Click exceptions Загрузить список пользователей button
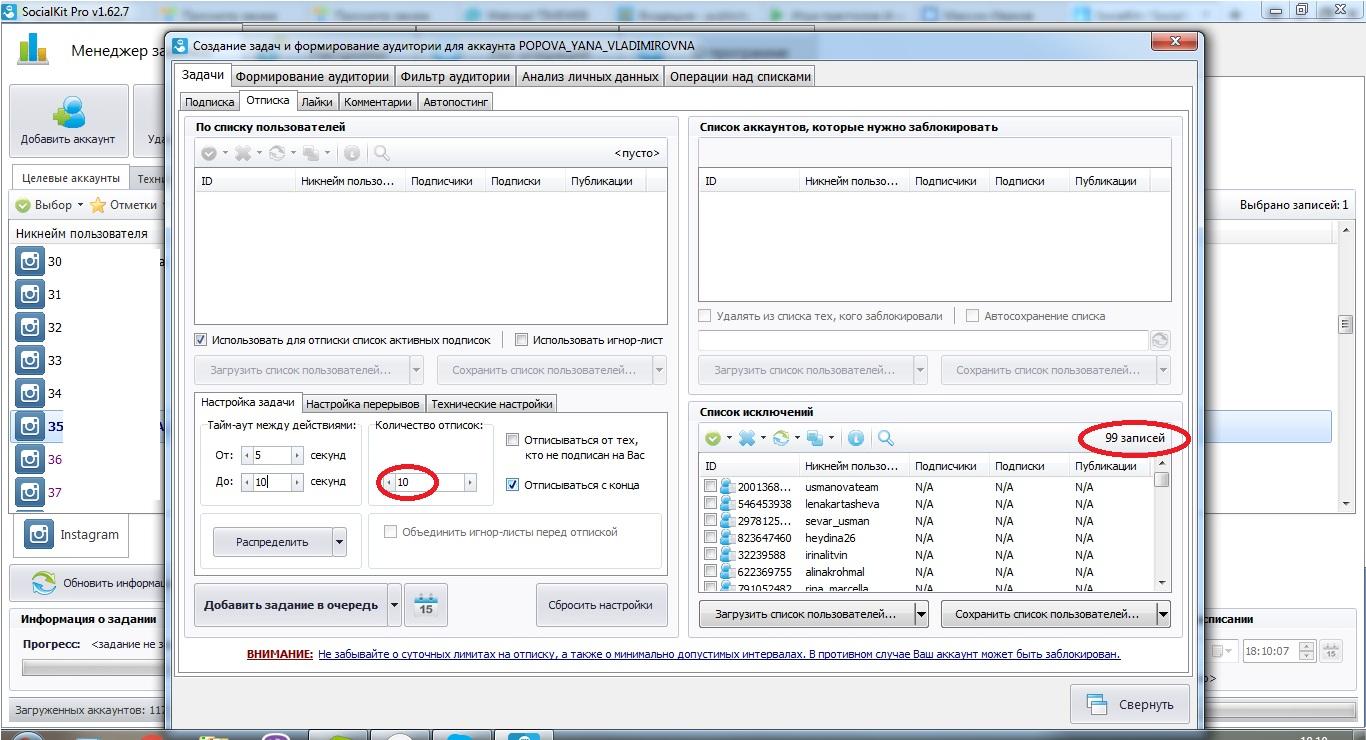 tap(805, 614)
